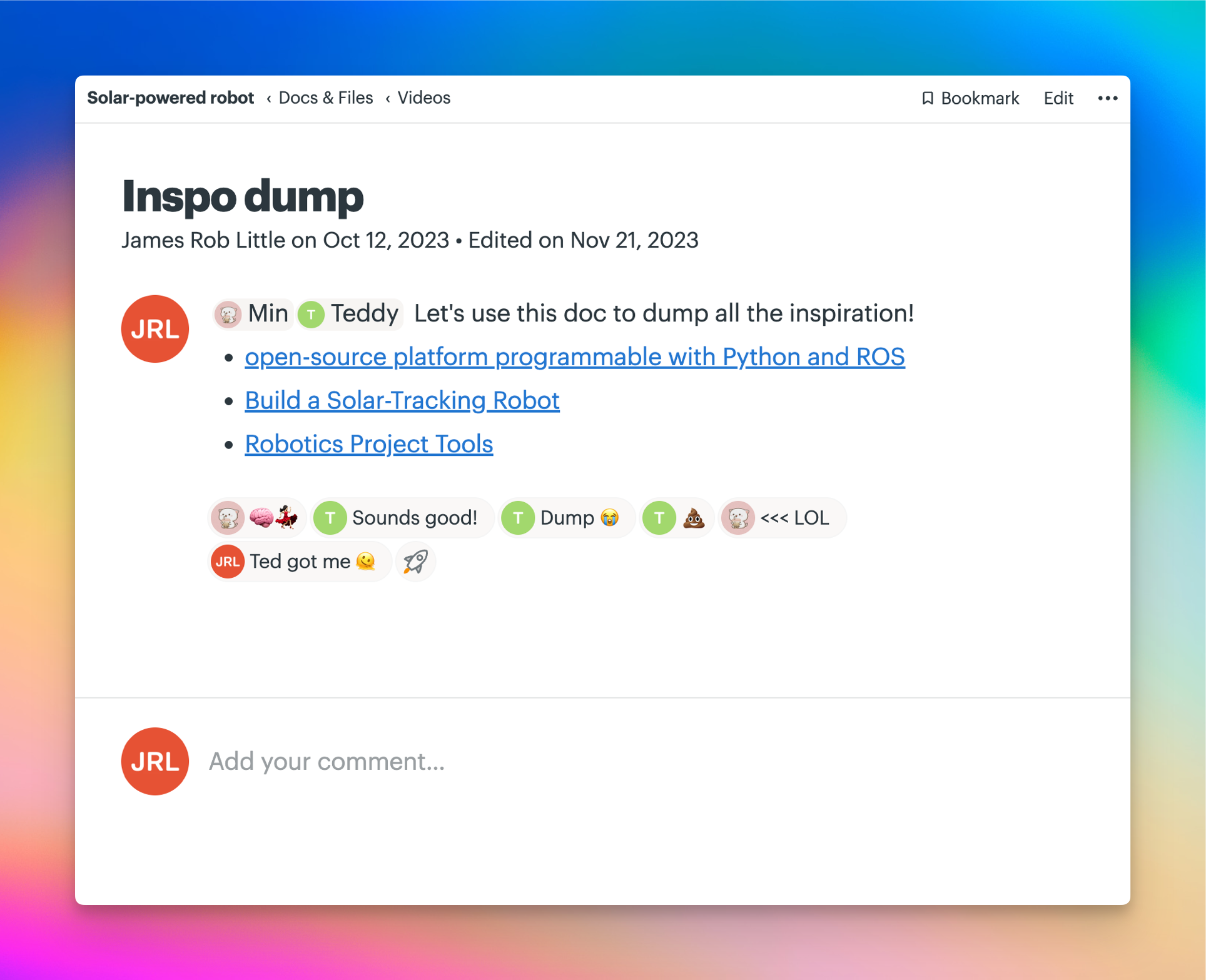Open Robotics Project Tools link

(369, 444)
